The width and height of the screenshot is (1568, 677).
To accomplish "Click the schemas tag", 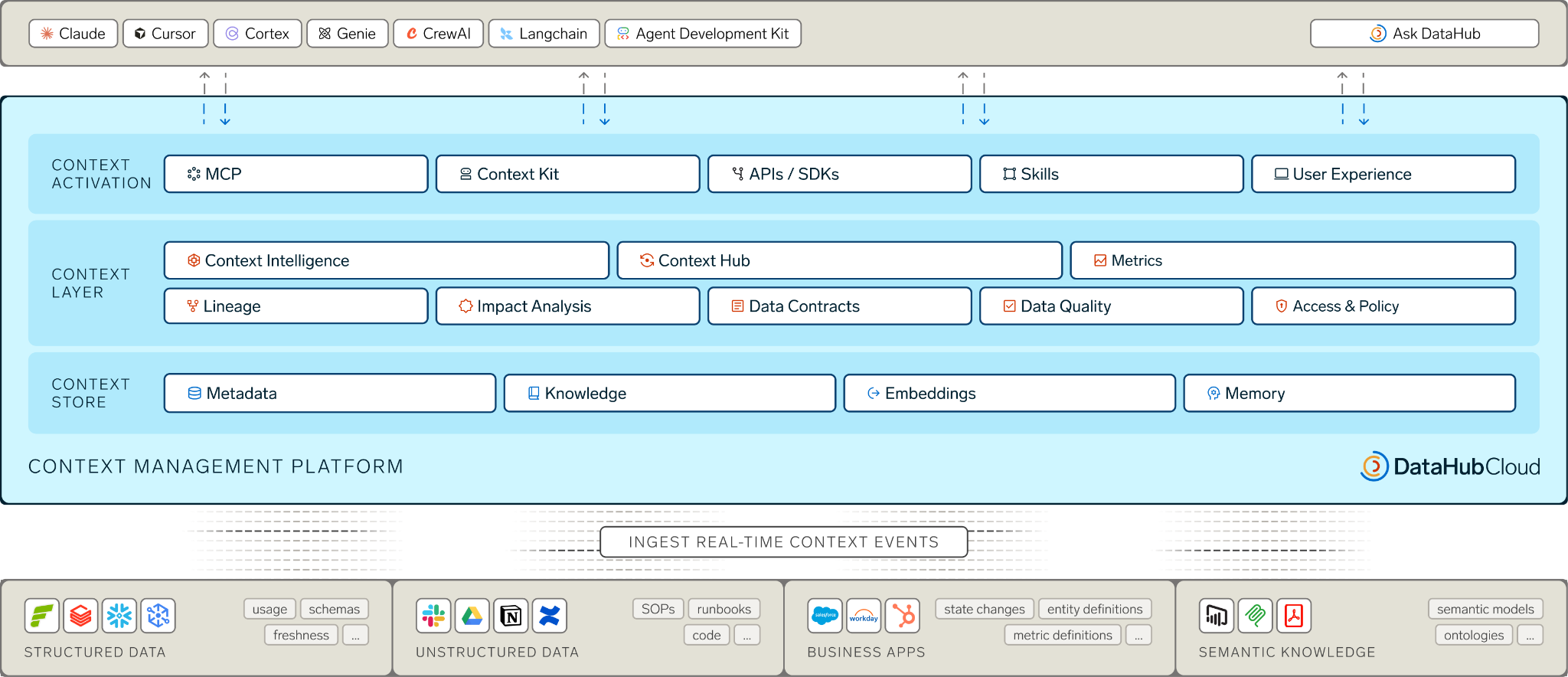I will [335, 609].
